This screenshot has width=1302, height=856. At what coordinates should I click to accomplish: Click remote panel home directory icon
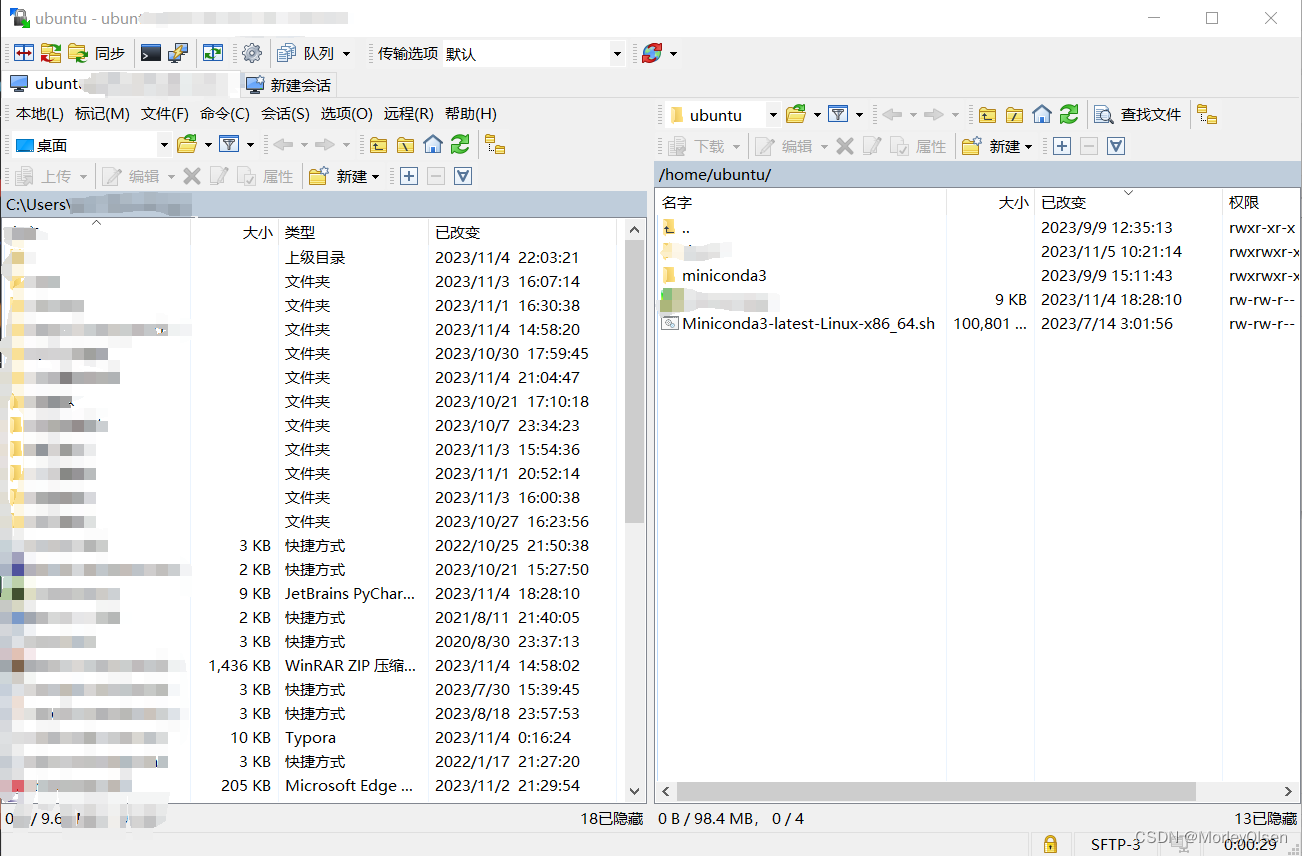(x=1042, y=115)
